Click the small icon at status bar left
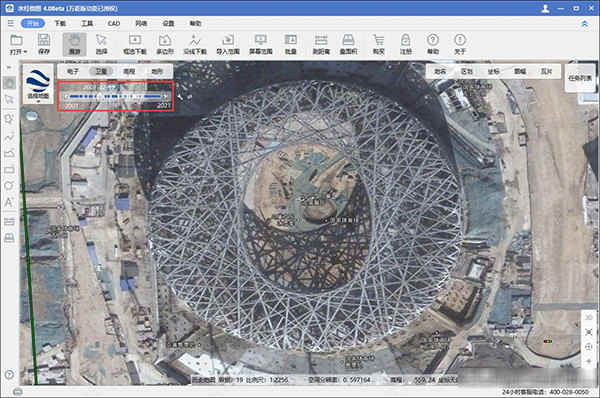Image resolution: width=600 pixels, height=398 pixels. tap(17, 391)
